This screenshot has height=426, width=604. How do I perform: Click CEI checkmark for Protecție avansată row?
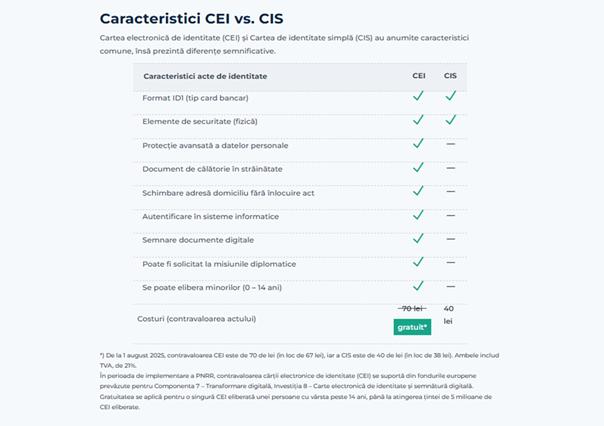tap(419, 144)
